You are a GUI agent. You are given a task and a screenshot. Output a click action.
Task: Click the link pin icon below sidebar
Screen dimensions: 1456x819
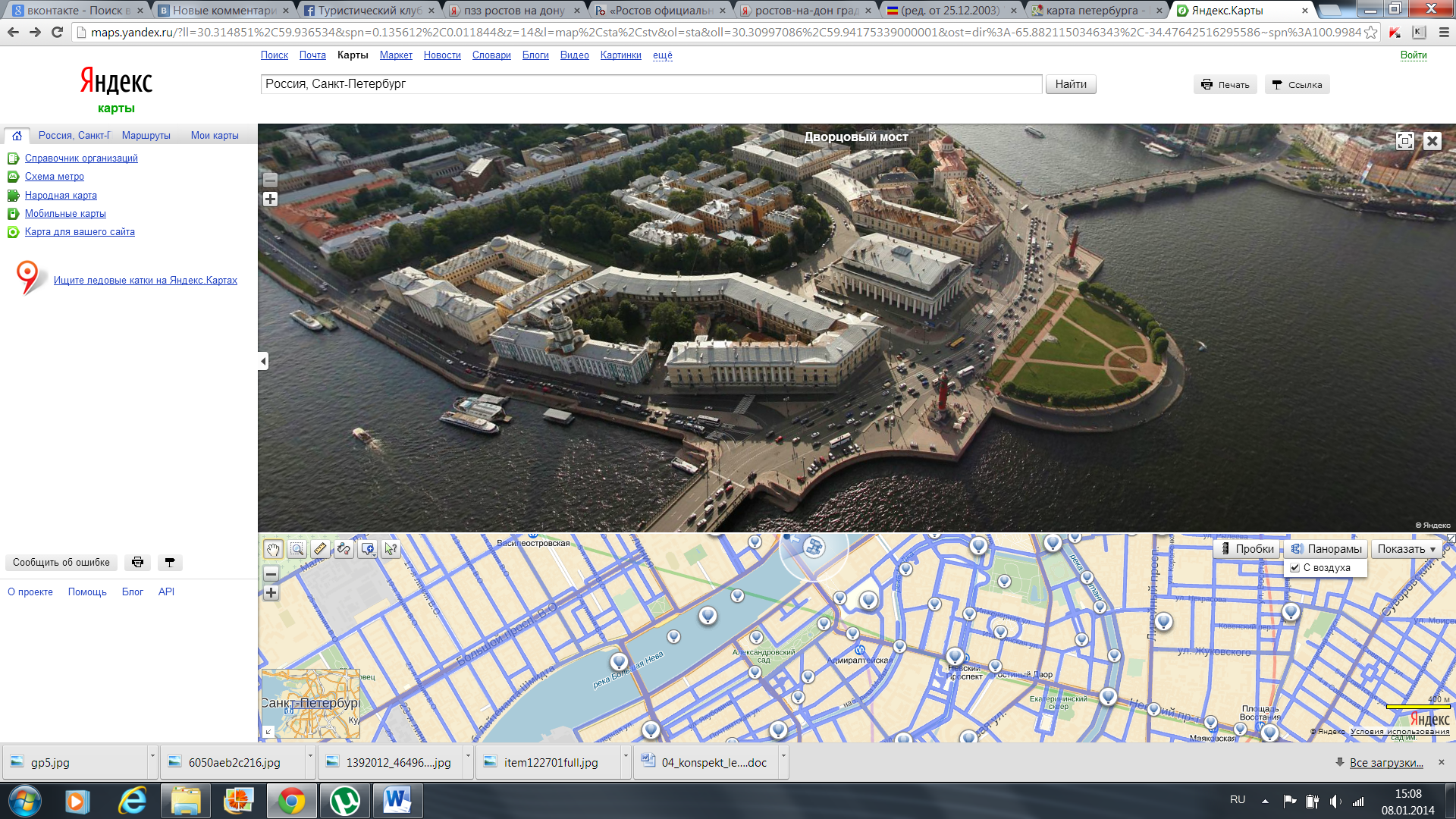170,563
